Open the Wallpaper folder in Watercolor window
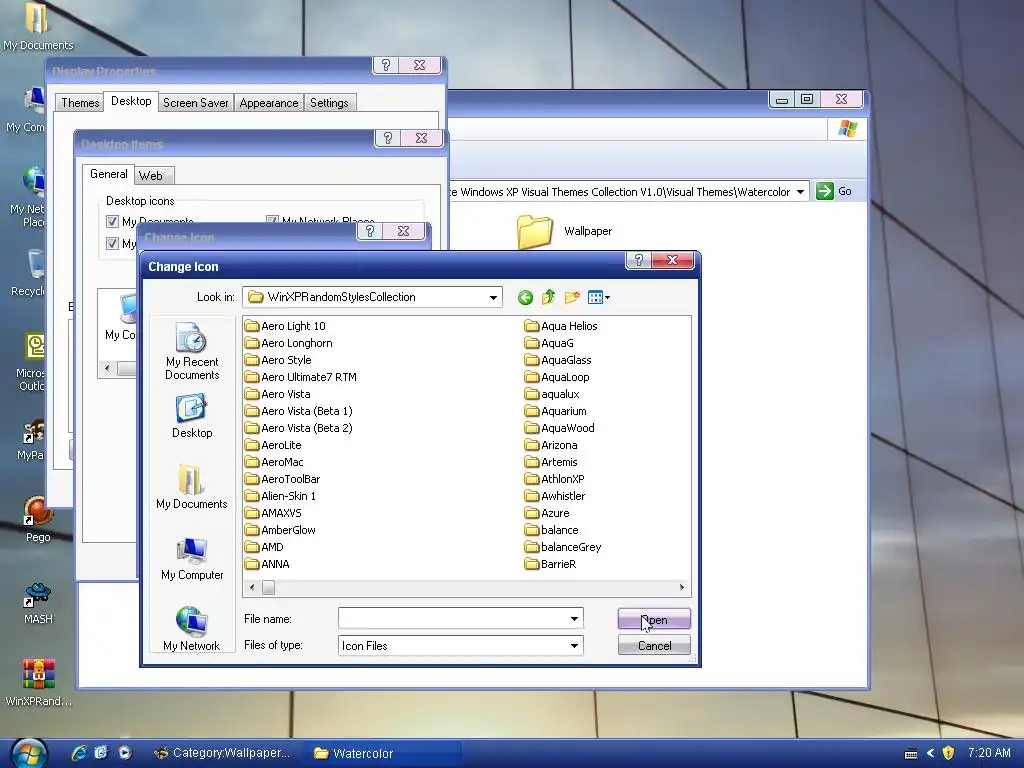1024x768 pixels. tap(564, 231)
